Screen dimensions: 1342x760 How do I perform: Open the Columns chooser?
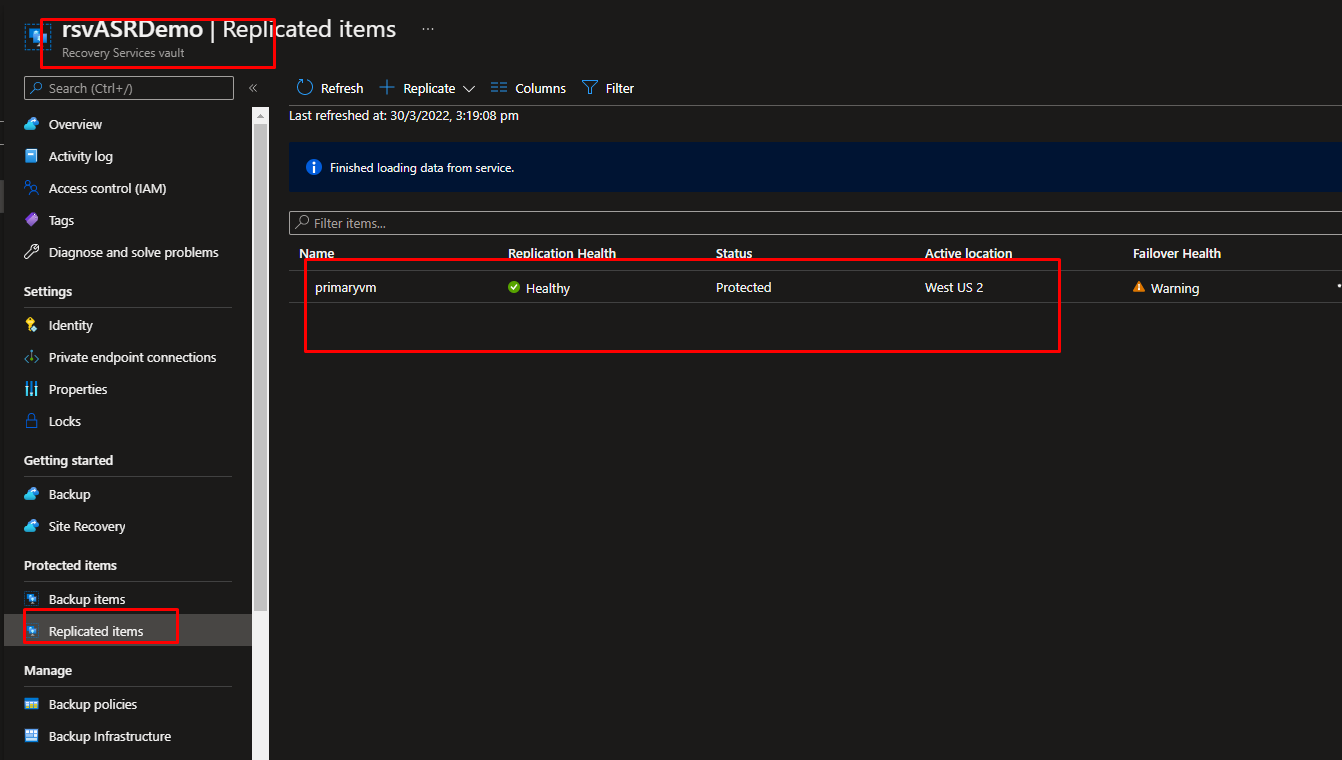[x=528, y=88]
